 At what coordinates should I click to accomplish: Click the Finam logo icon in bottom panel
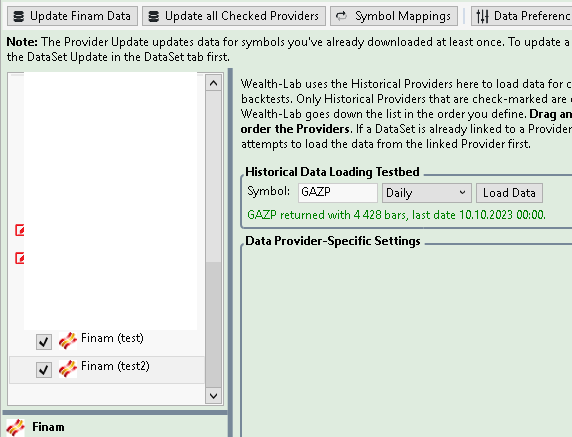point(15,428)
